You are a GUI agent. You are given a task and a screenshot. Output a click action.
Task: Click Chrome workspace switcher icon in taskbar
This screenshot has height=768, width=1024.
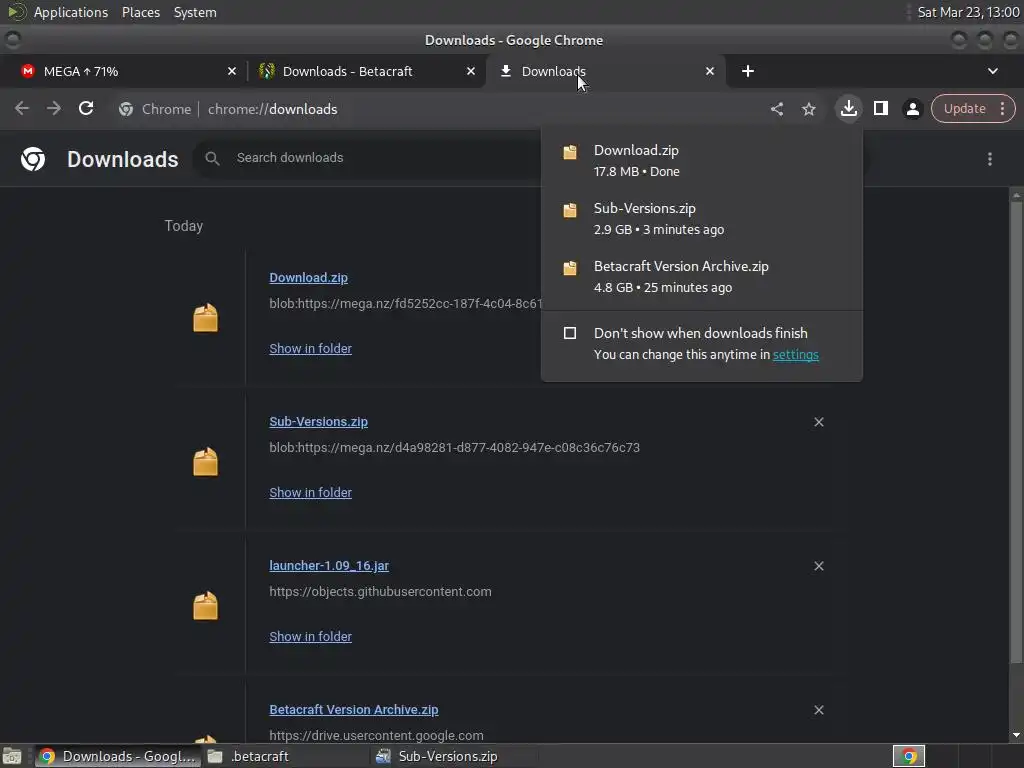coord(908,756)
